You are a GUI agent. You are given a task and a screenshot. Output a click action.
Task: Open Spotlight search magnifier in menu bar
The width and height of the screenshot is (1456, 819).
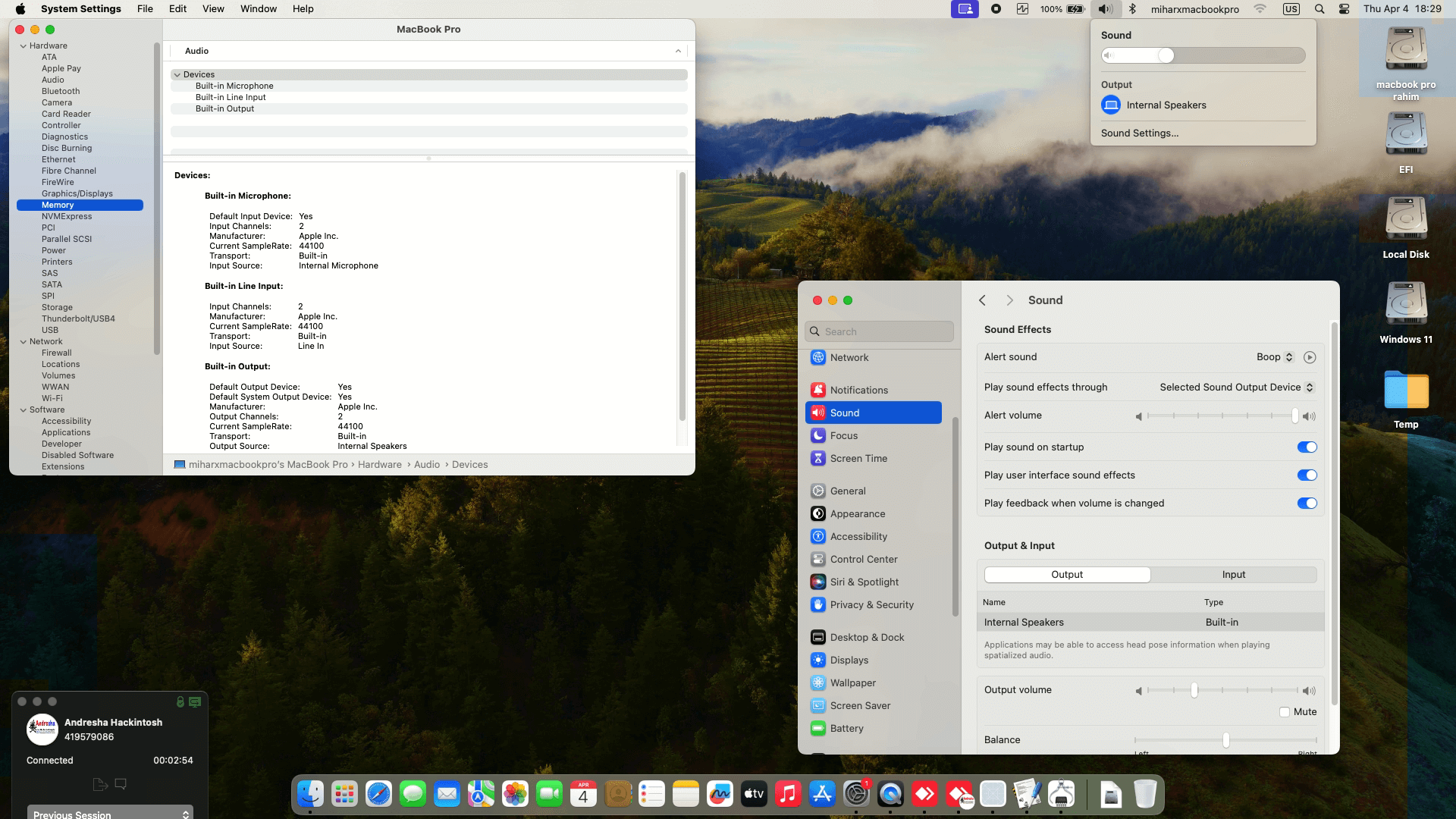pos(1319,9)
